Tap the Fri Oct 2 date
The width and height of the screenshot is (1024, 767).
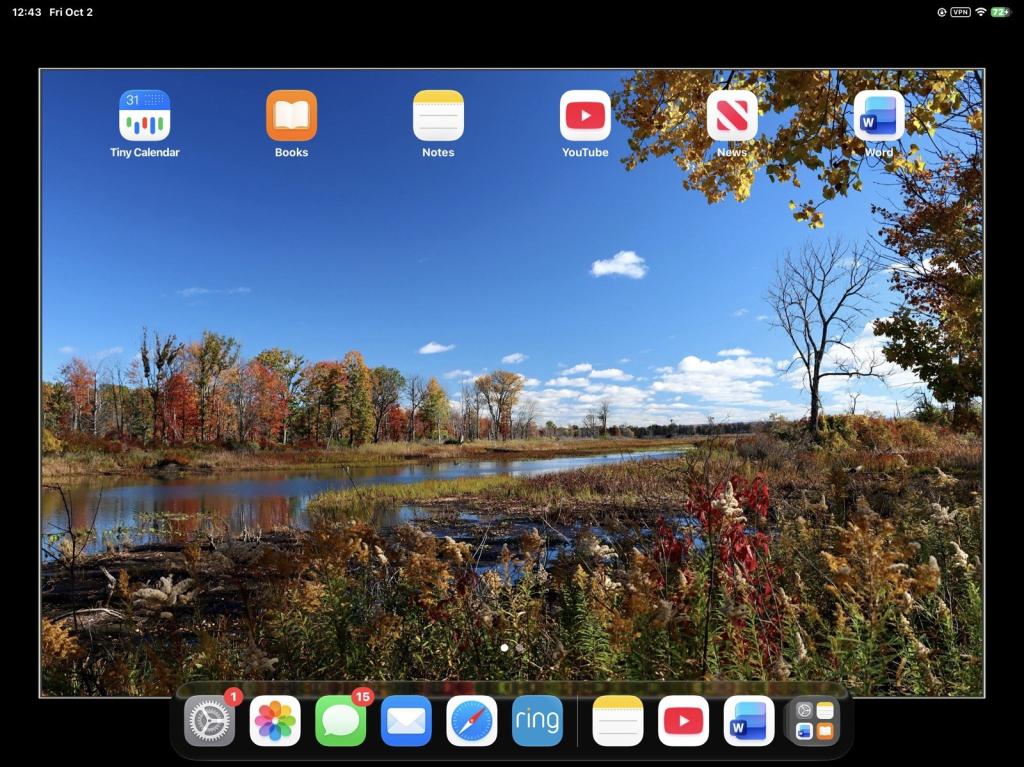[x=71, y=12]
